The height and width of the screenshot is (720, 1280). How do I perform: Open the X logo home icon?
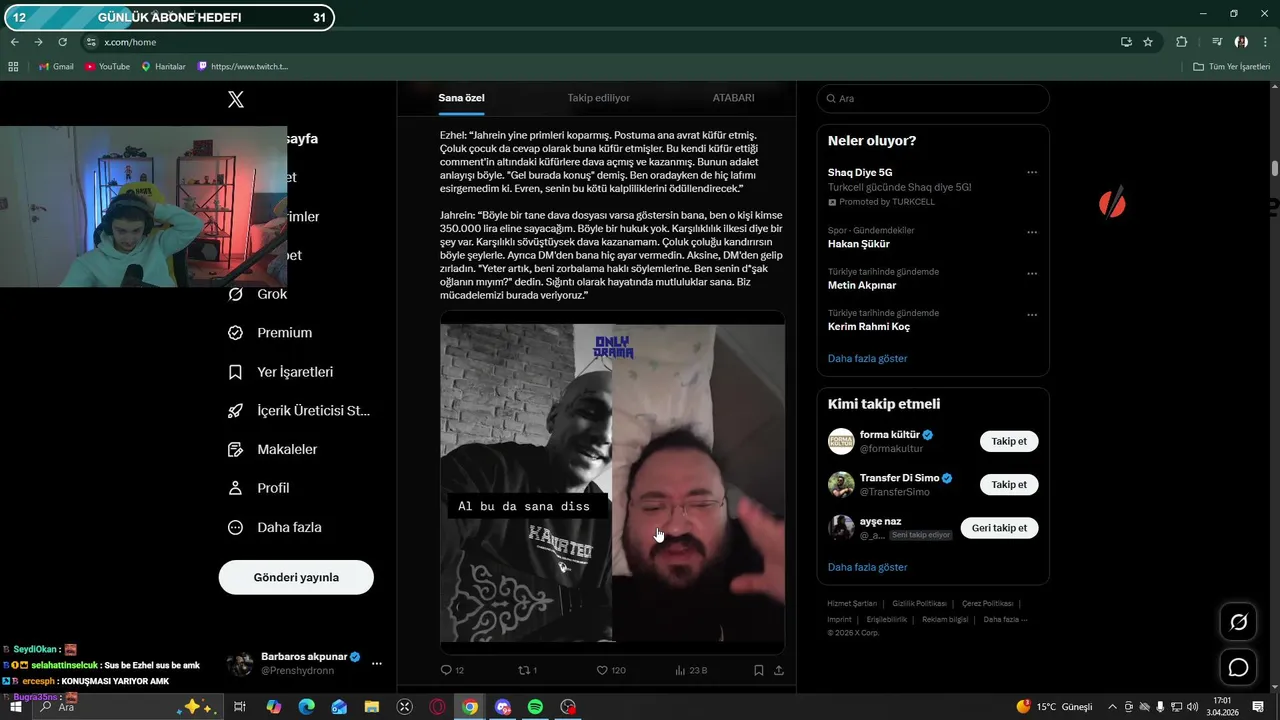click(x=236, y=99)
